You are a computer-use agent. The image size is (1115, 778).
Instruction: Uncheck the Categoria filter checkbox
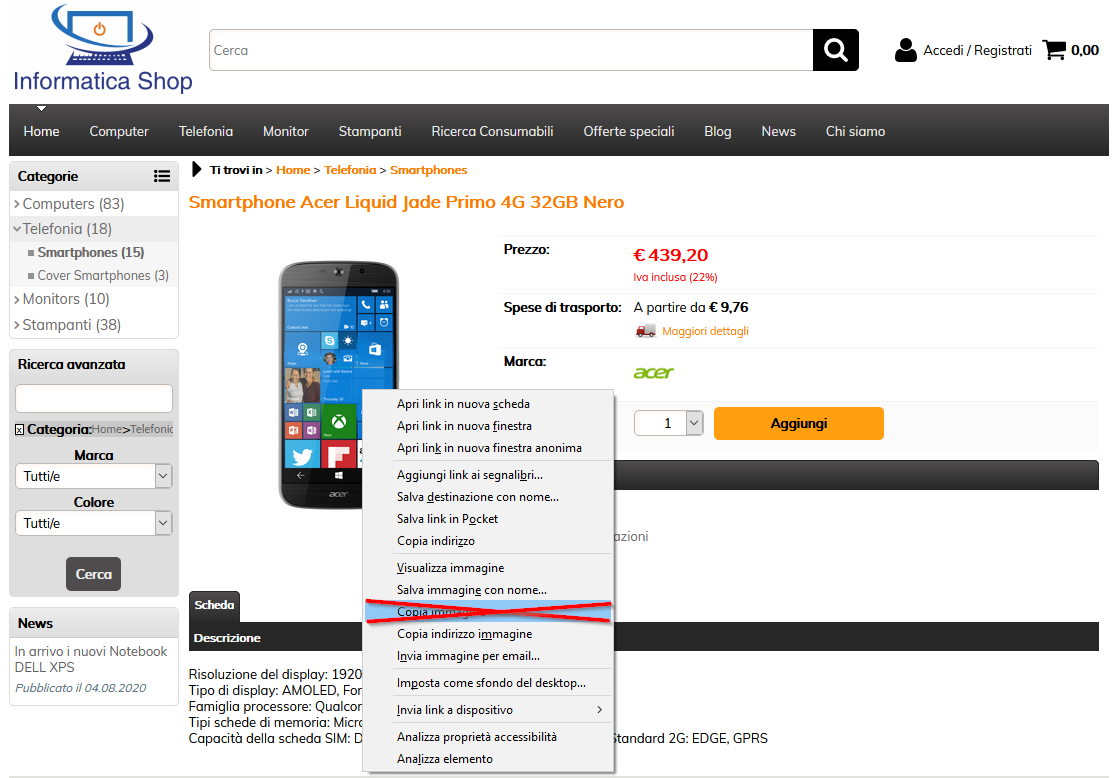pyautogui.click(x=19, y=430)
